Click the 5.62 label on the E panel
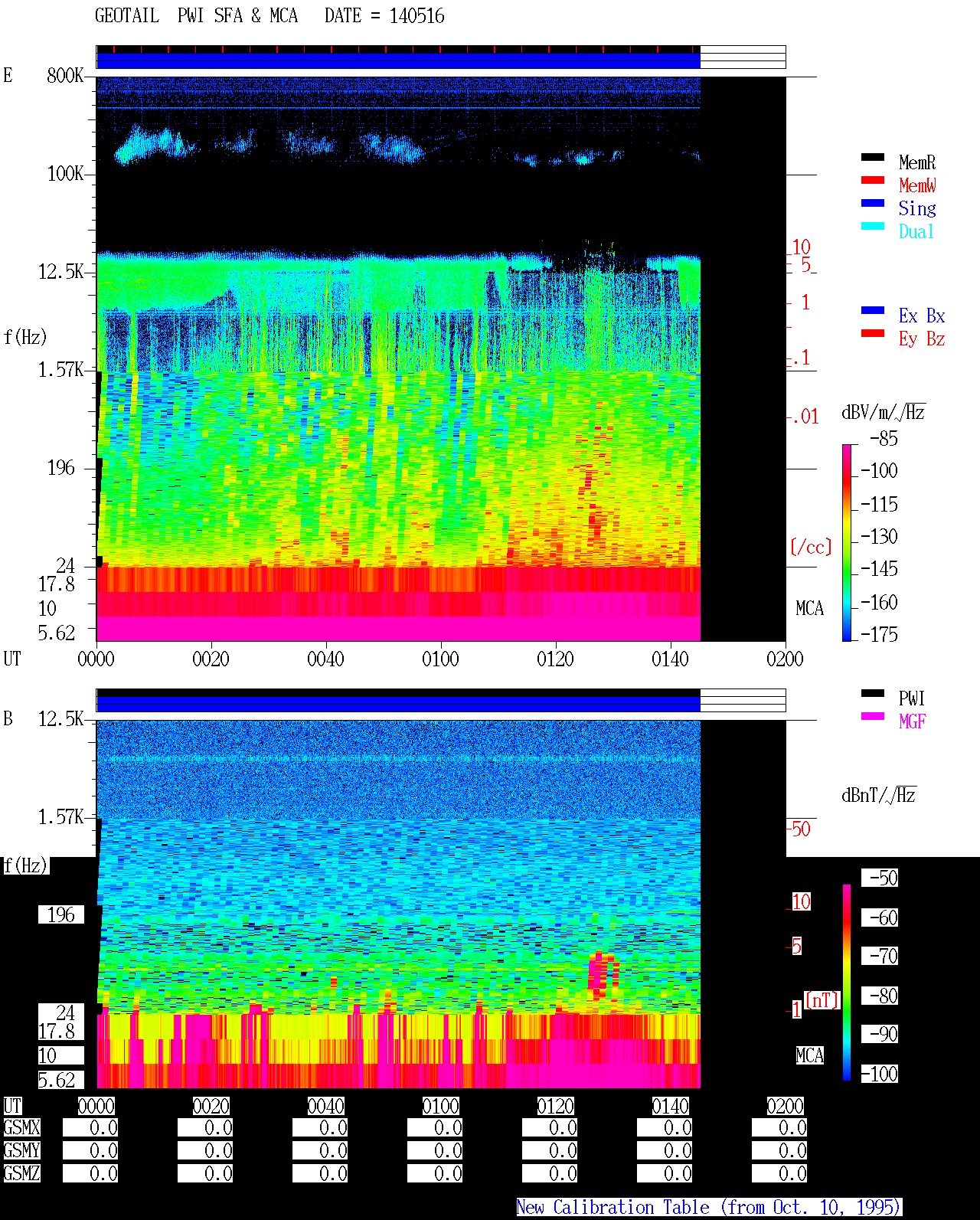Image resolution: width=980 pixels, height=1220 pixels. tap(57, 633)
